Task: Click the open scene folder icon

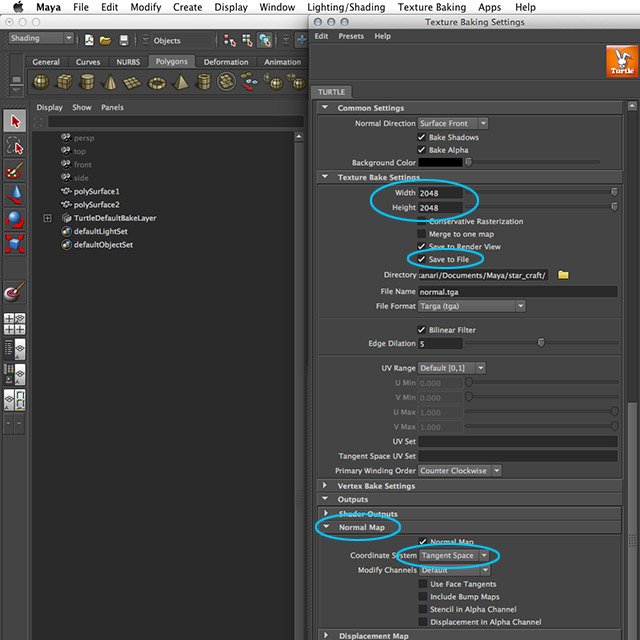Action: coord(106,40)
